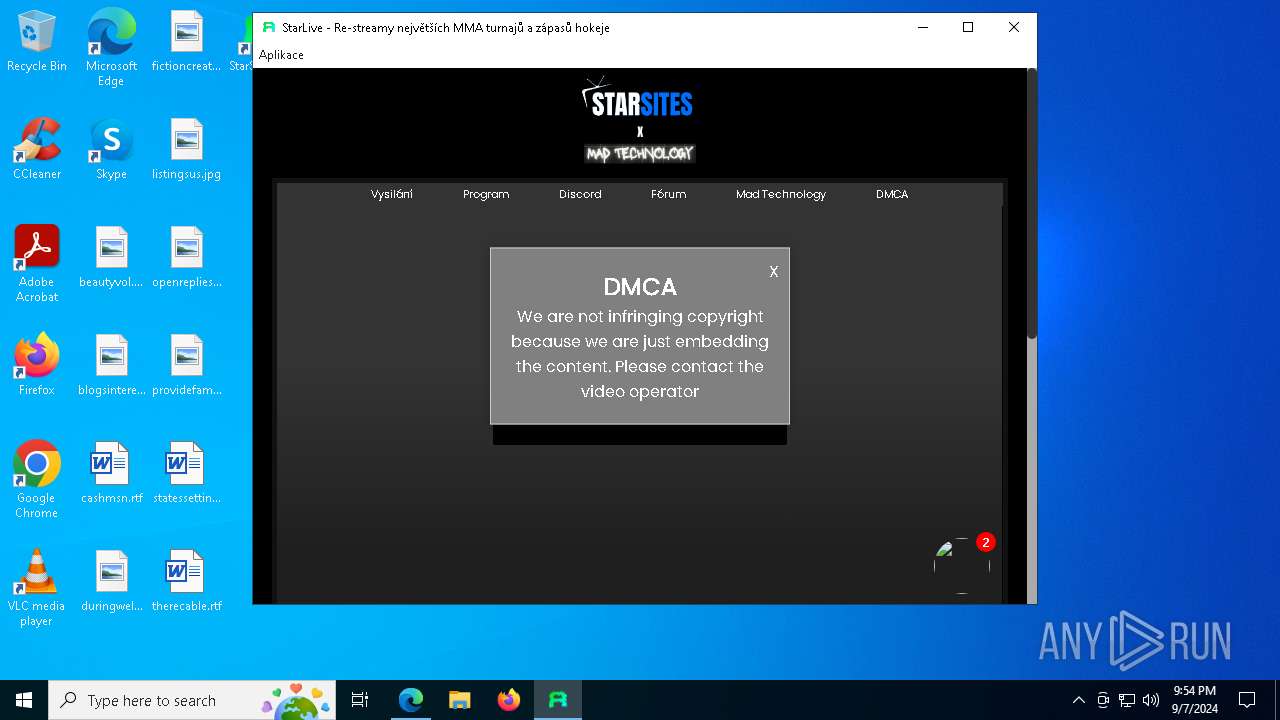
Task: Open the Mad Technology nav link
Action: (781, 194)
